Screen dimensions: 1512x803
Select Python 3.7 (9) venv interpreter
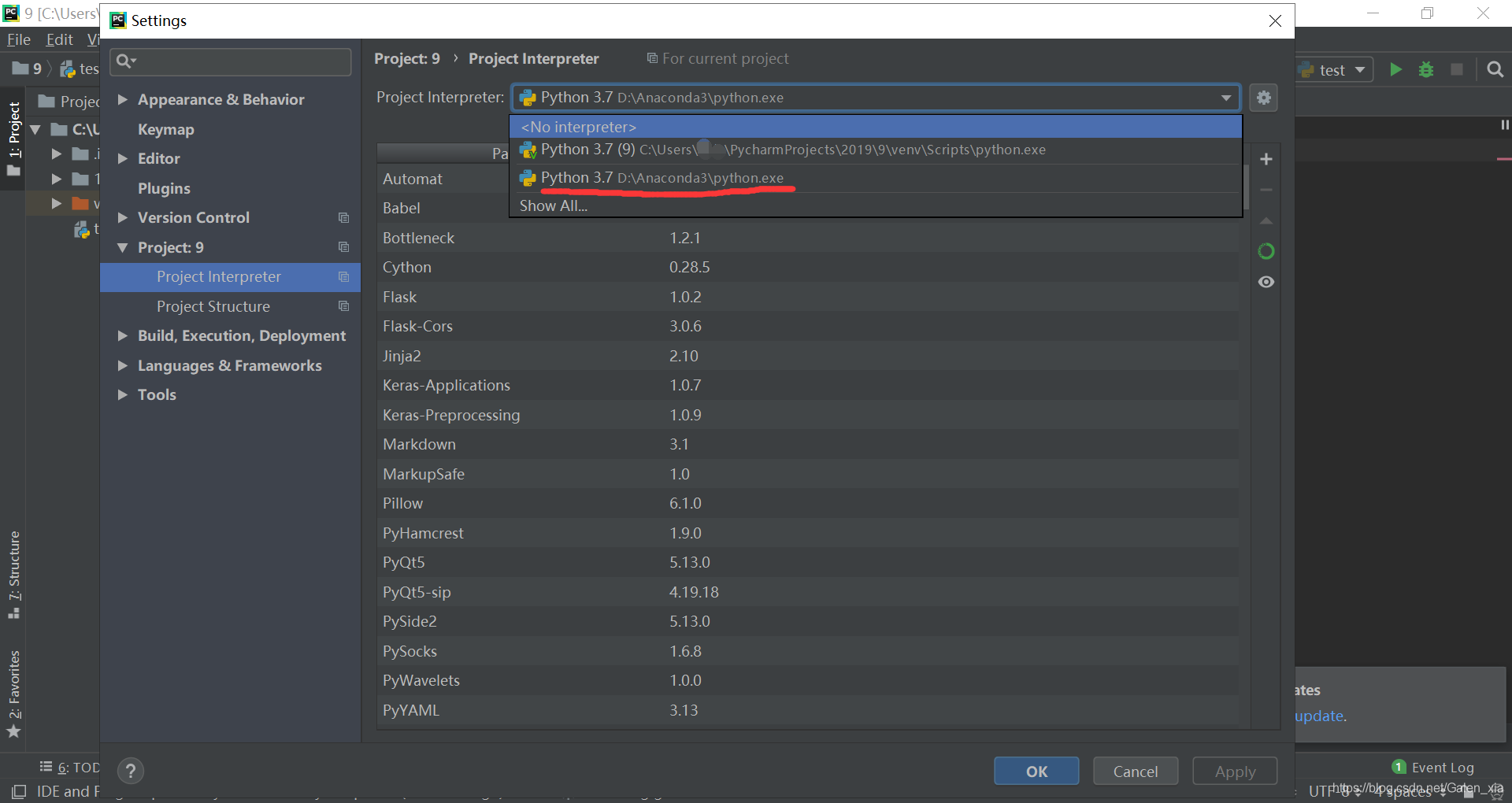[876, 150]
